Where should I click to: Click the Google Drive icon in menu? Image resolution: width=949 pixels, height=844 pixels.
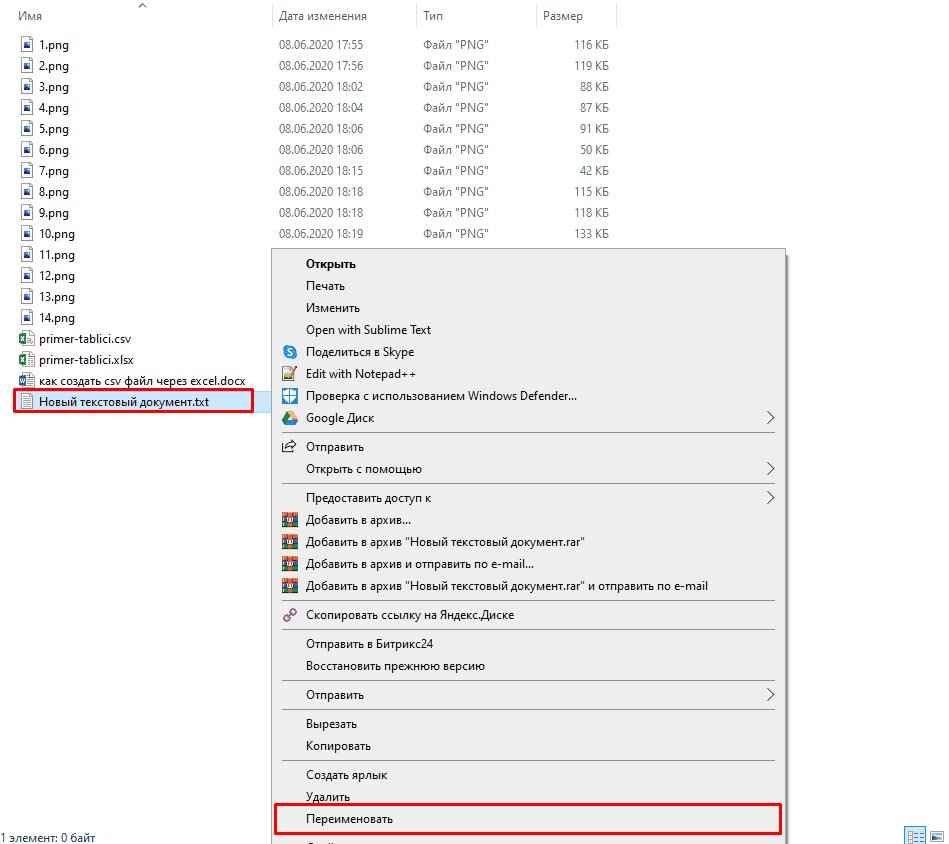(290, 418)
